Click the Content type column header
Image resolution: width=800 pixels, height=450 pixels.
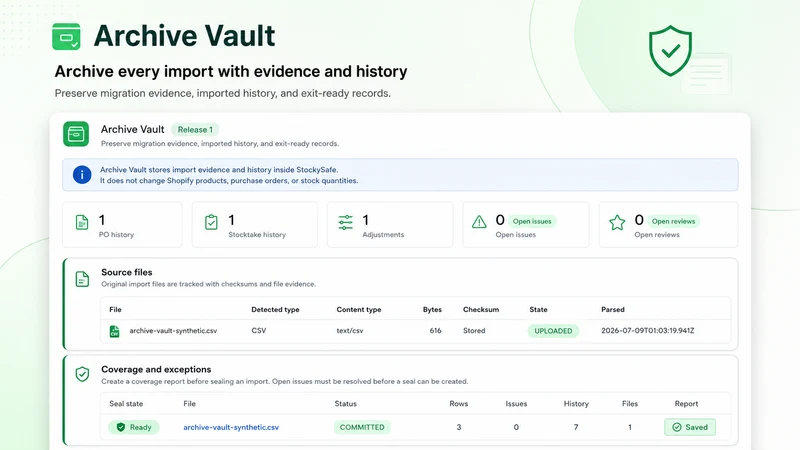tap(359, 309)
